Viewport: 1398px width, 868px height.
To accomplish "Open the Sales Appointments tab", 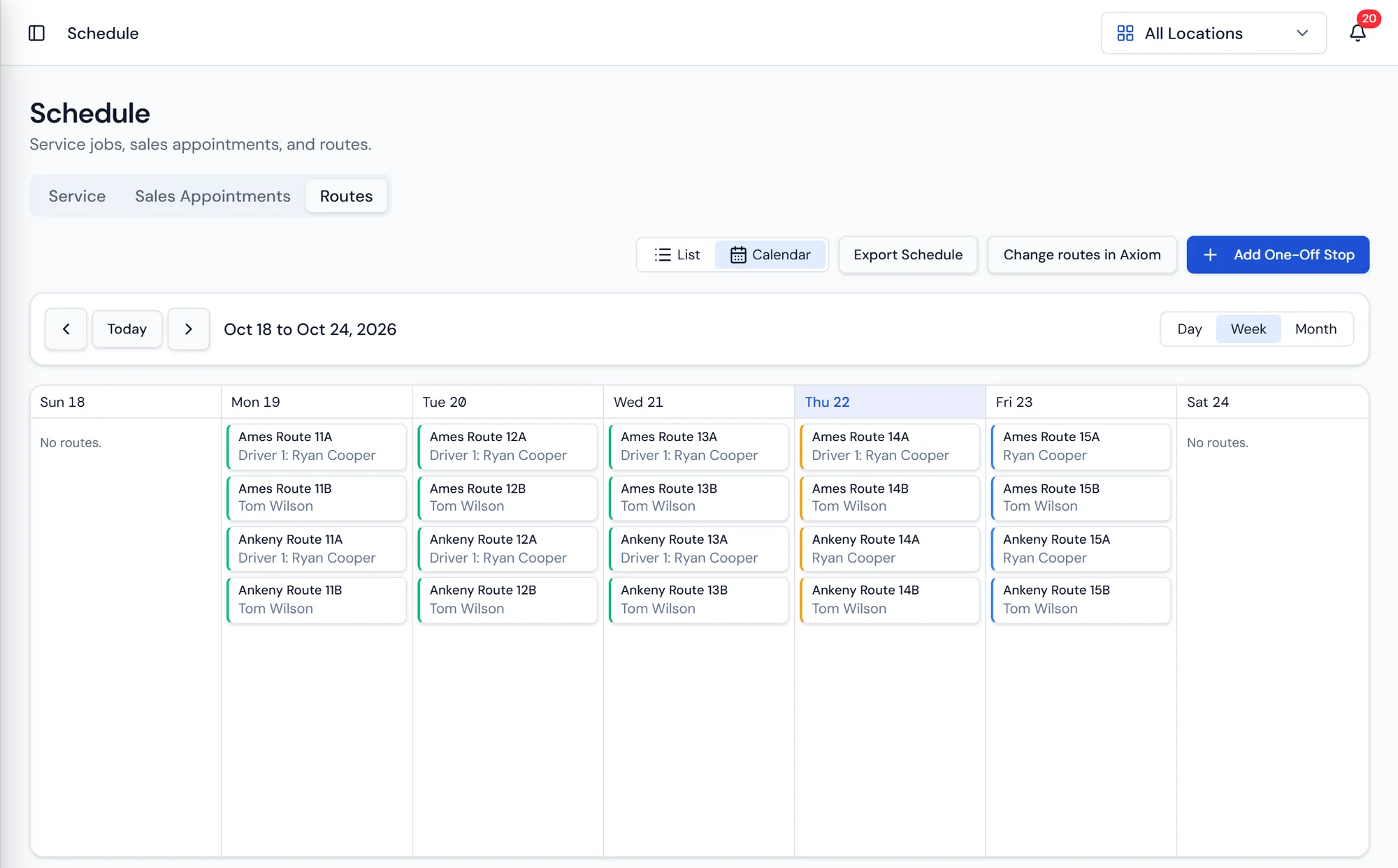I will click(x=212, y=196).
